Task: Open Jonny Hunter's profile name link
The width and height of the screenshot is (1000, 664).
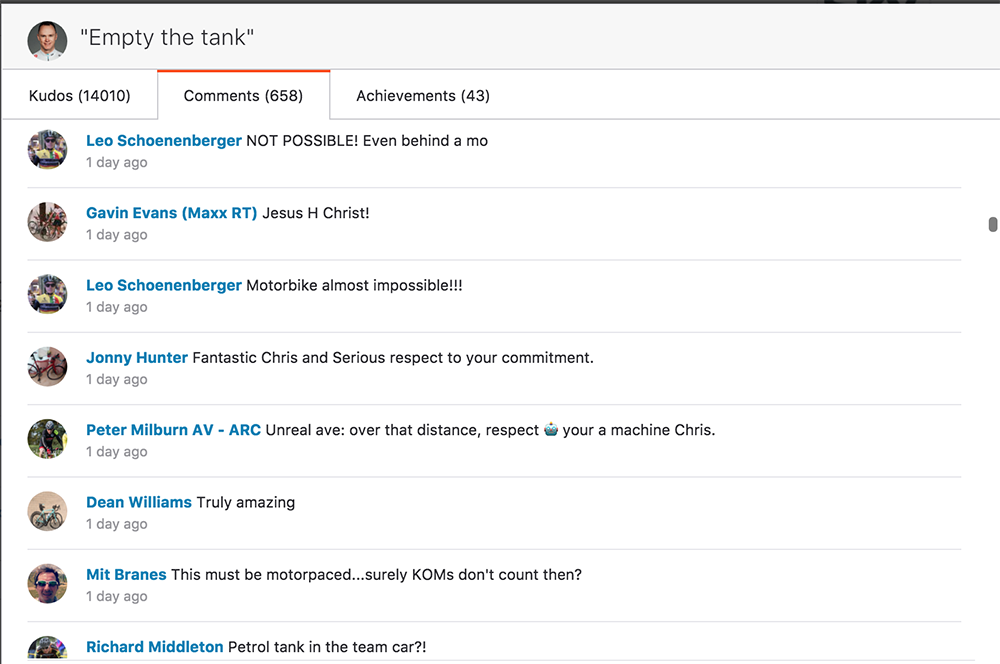Action: click(137, 358)
